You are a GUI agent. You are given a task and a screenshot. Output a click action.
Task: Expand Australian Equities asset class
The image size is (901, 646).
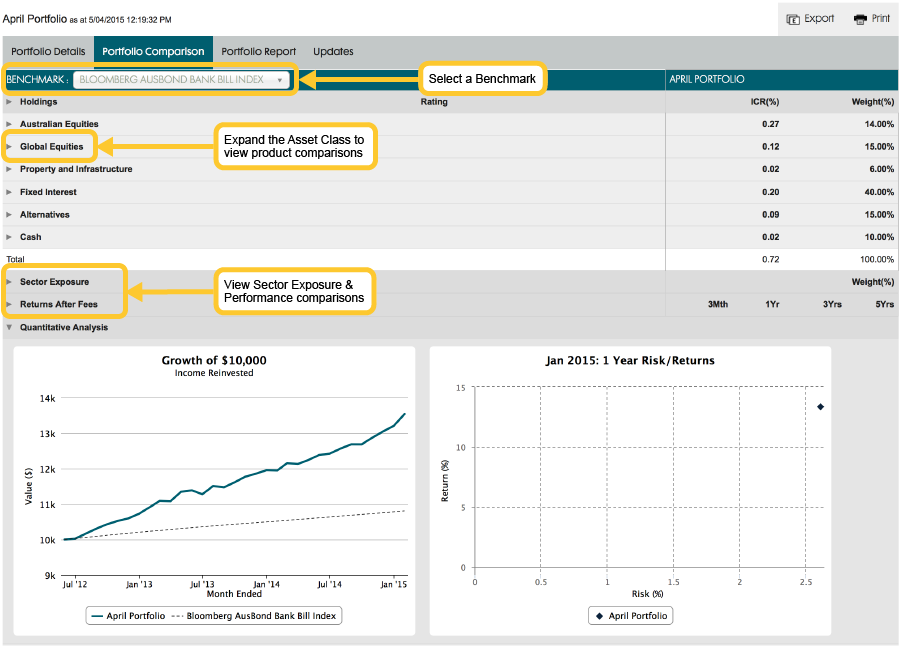(10, 124)
